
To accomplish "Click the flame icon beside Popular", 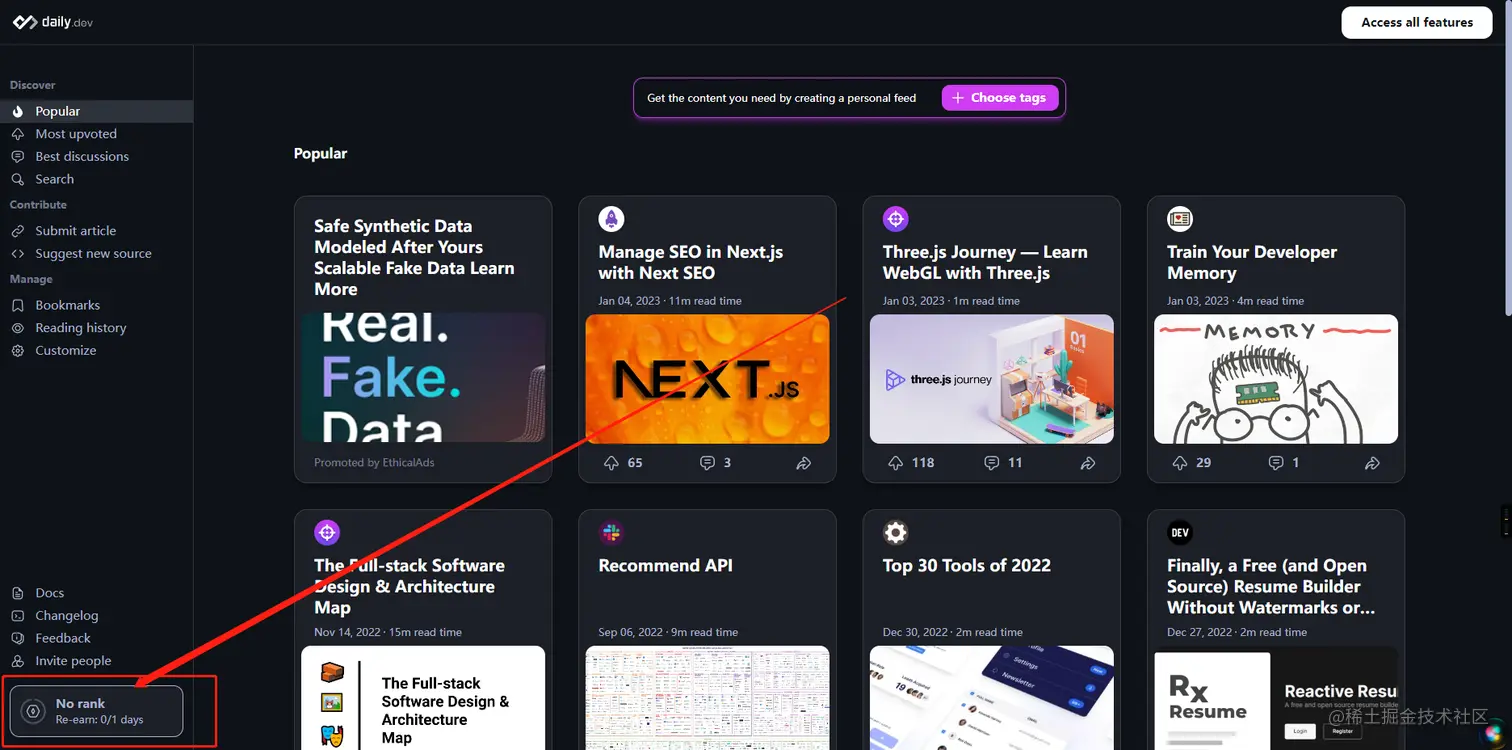I will pos(17,111).
